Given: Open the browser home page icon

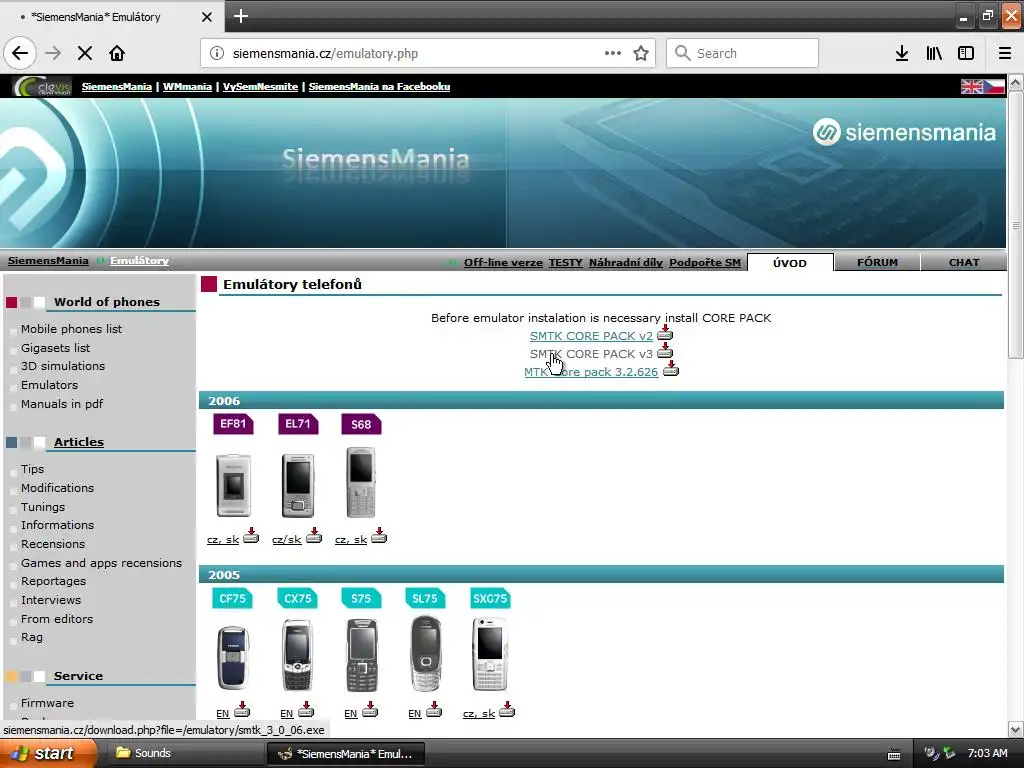Looking at the screenshot, I should pos(117,54).
